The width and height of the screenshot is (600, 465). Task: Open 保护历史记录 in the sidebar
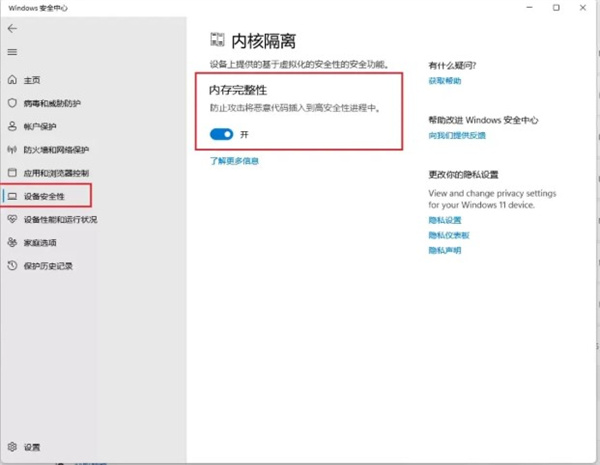click(48, 266)
